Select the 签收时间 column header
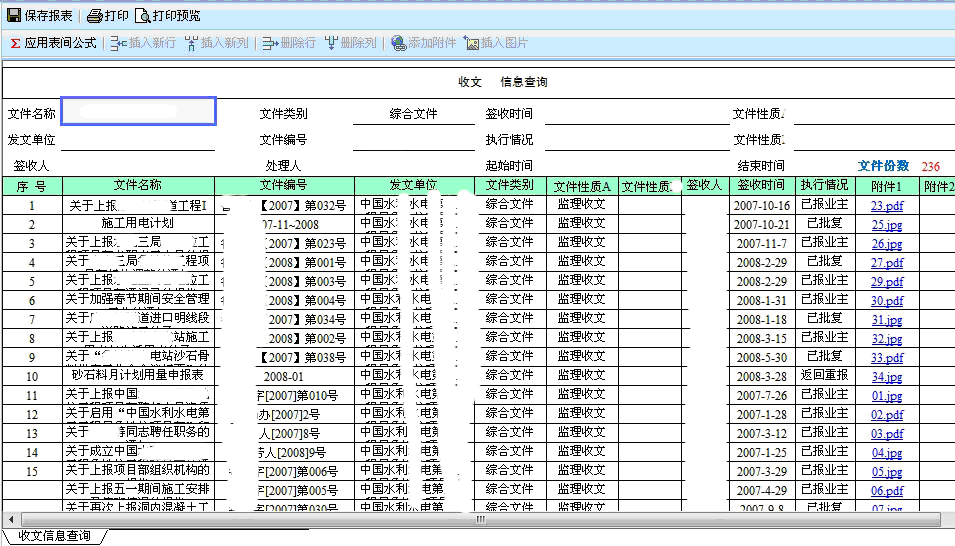Image resolution: width=955 pixels, height=546 pixels. click(x=761, y=186)
